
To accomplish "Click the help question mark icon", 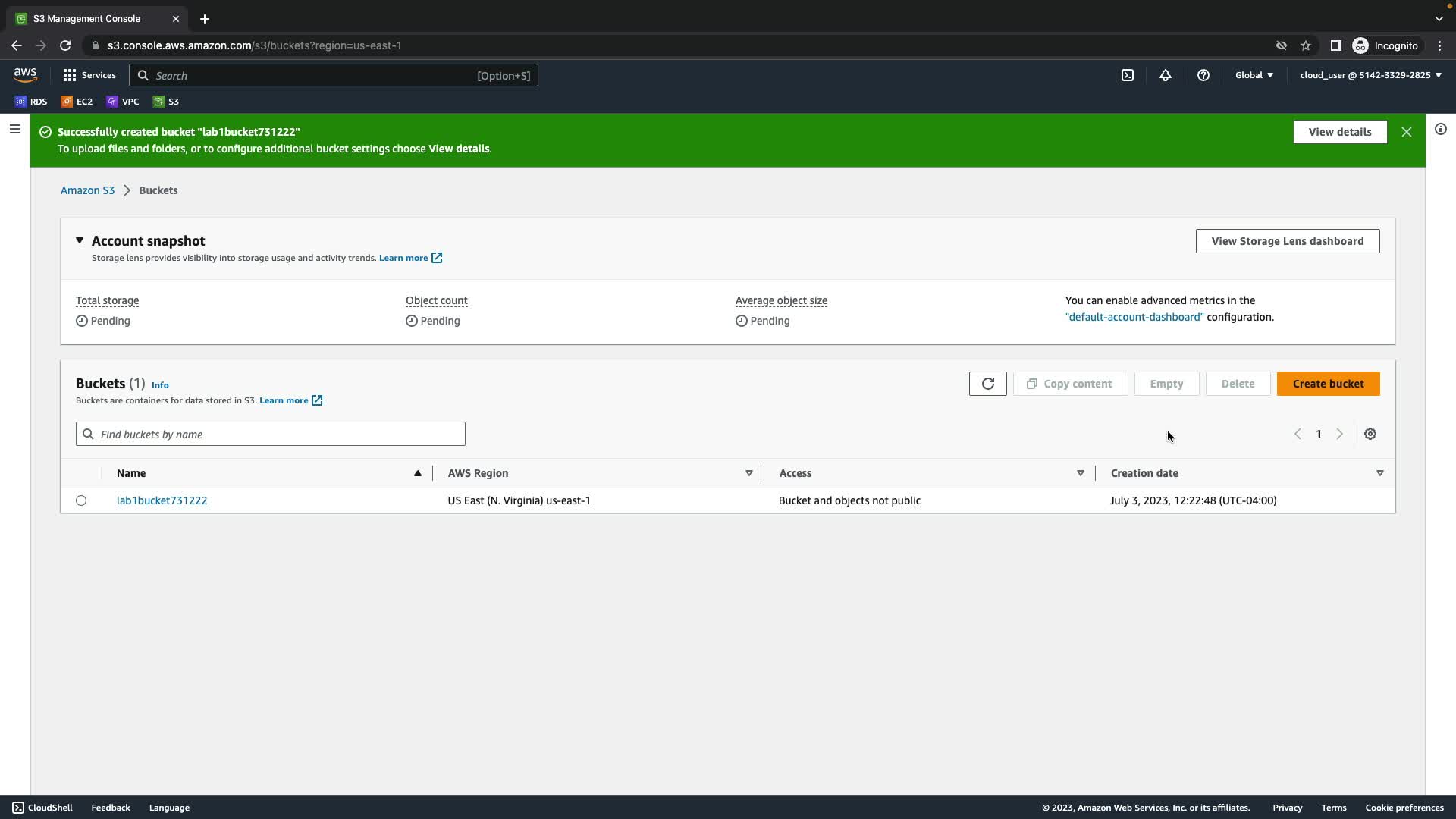I will click(x=1203, y=75).
